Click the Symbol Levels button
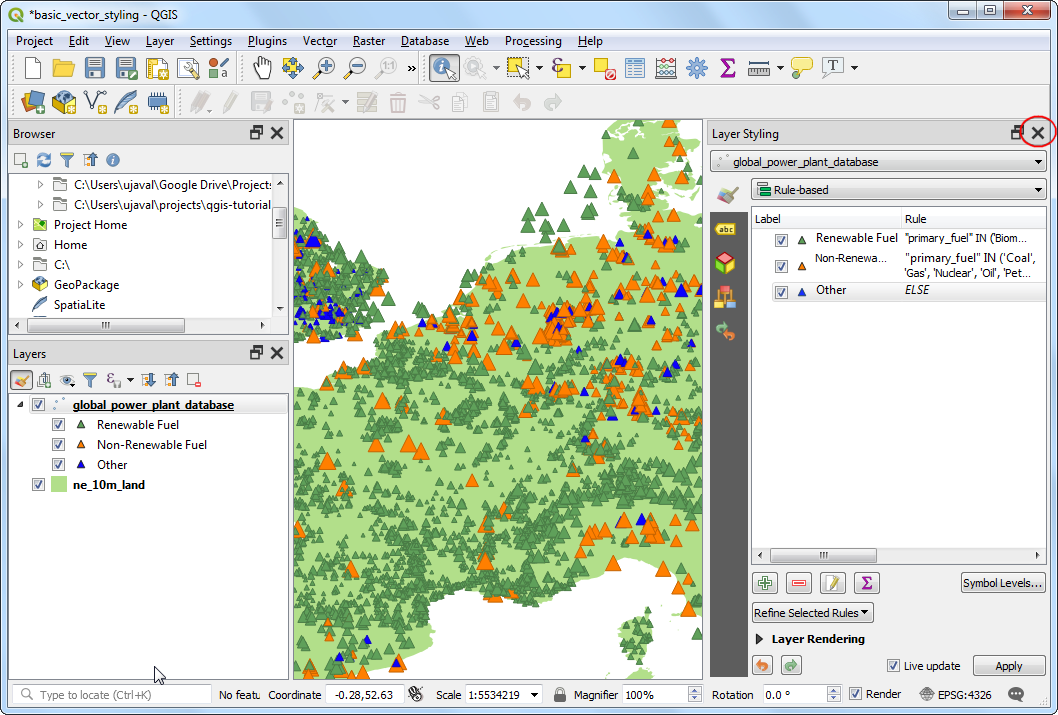The width and height of the screenshot is (1058, 715). 1002,583
